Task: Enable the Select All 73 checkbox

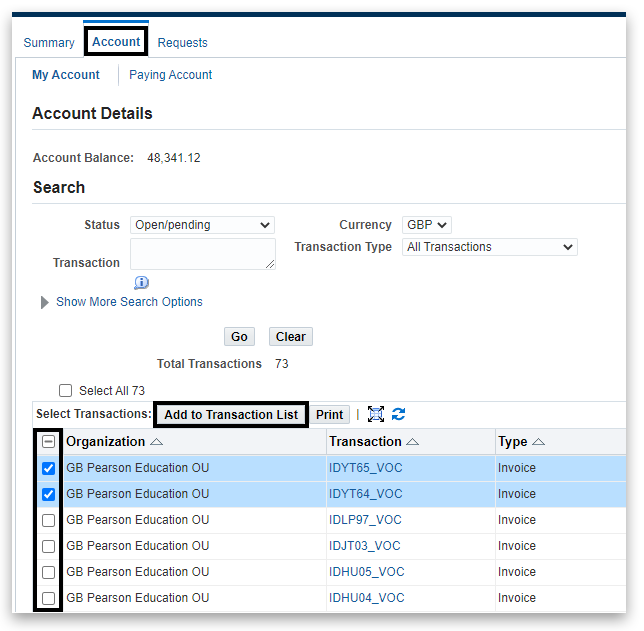Action: click(66, 391)
